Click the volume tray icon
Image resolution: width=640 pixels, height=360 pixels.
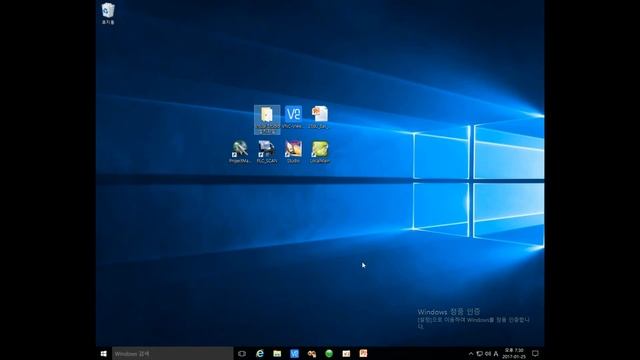(x=488, y=354)
